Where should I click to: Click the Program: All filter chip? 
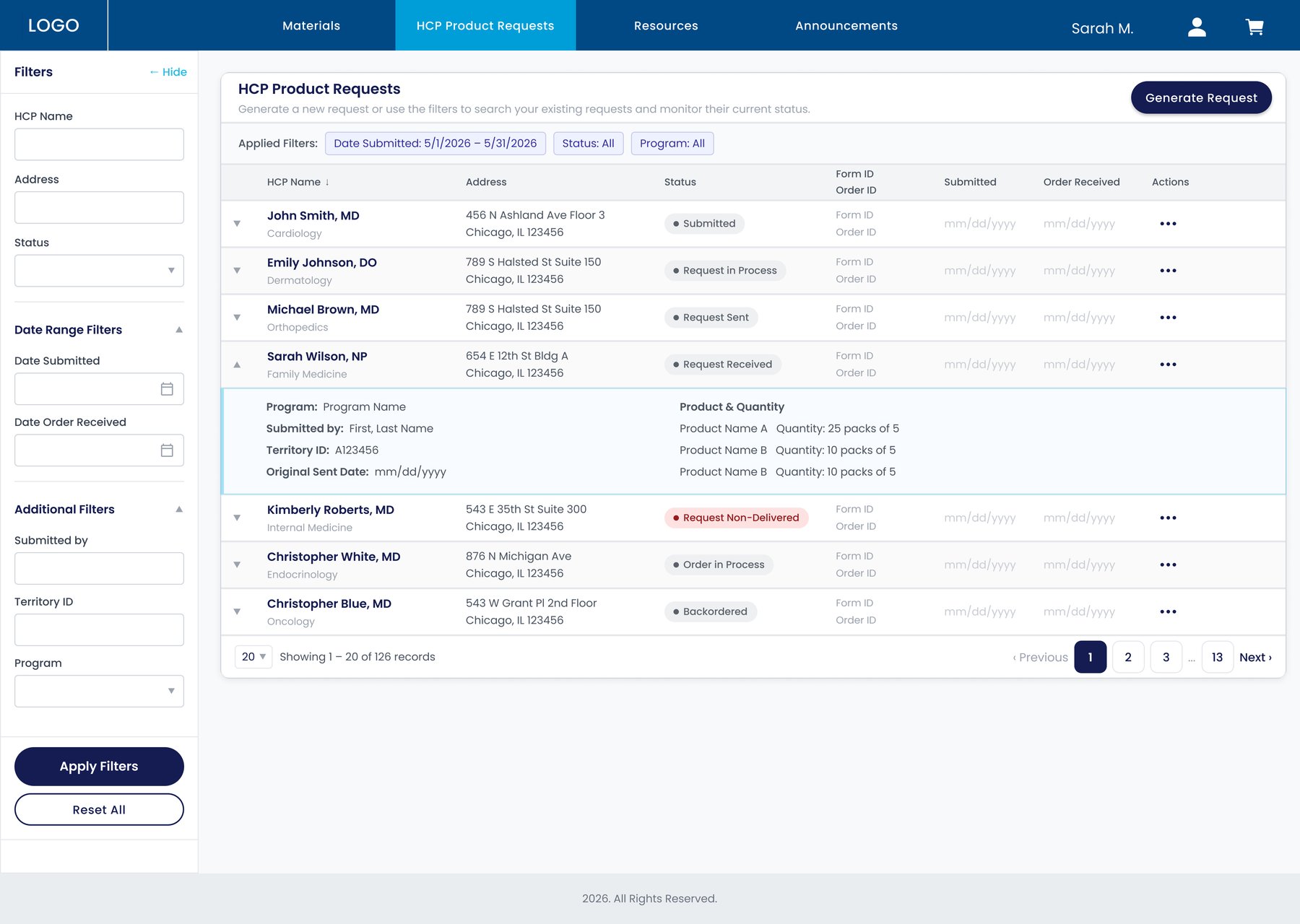coord(672,144)
